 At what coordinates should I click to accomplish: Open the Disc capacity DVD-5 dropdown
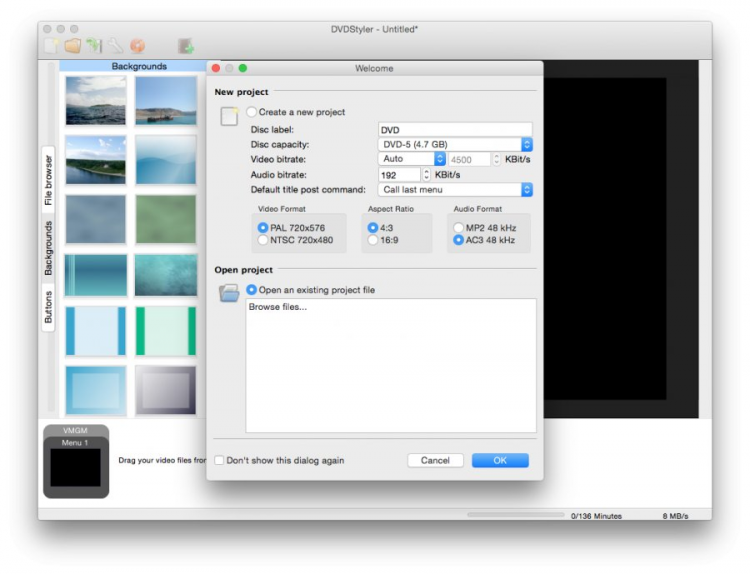pos(455,144)
